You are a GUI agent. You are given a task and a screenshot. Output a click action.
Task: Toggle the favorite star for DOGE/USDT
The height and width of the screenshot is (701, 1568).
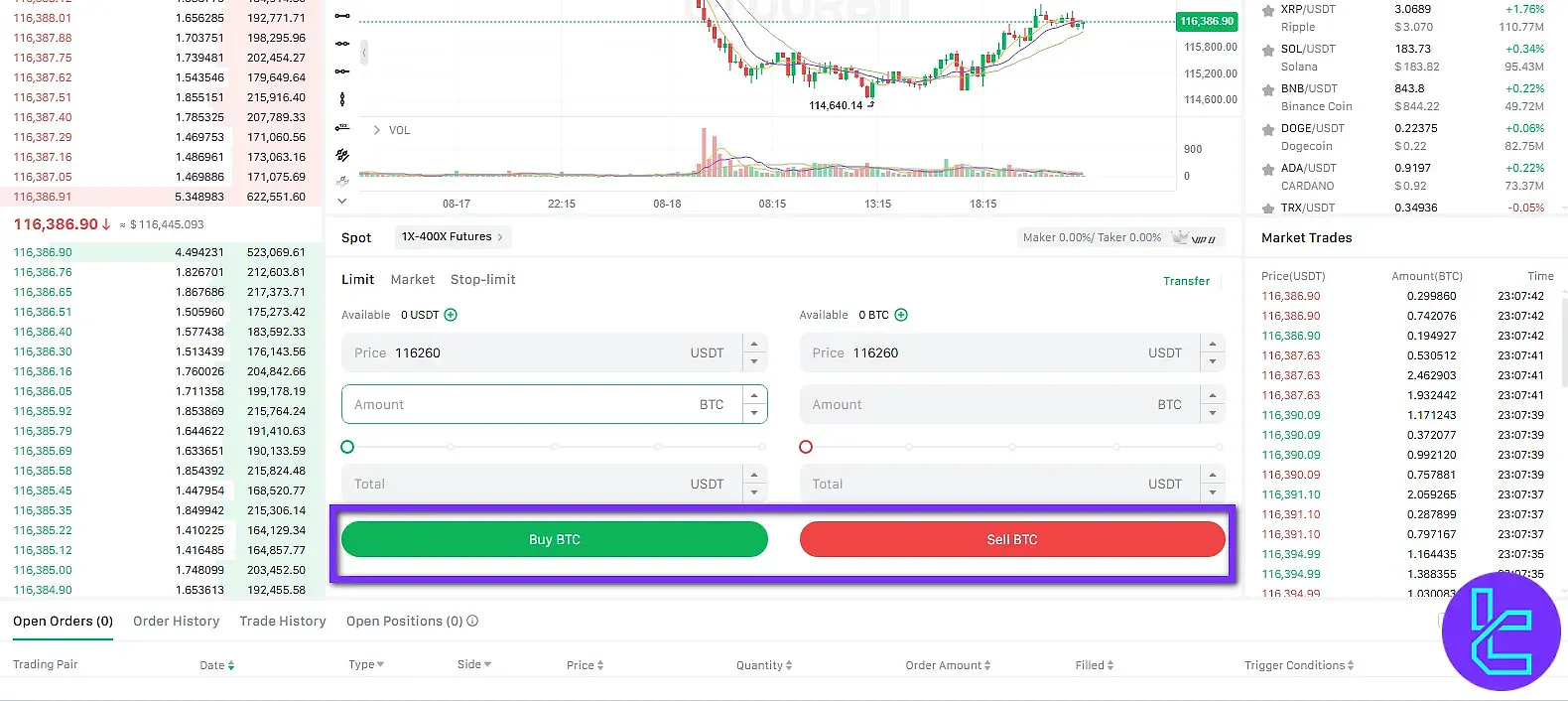point(1267,127)
